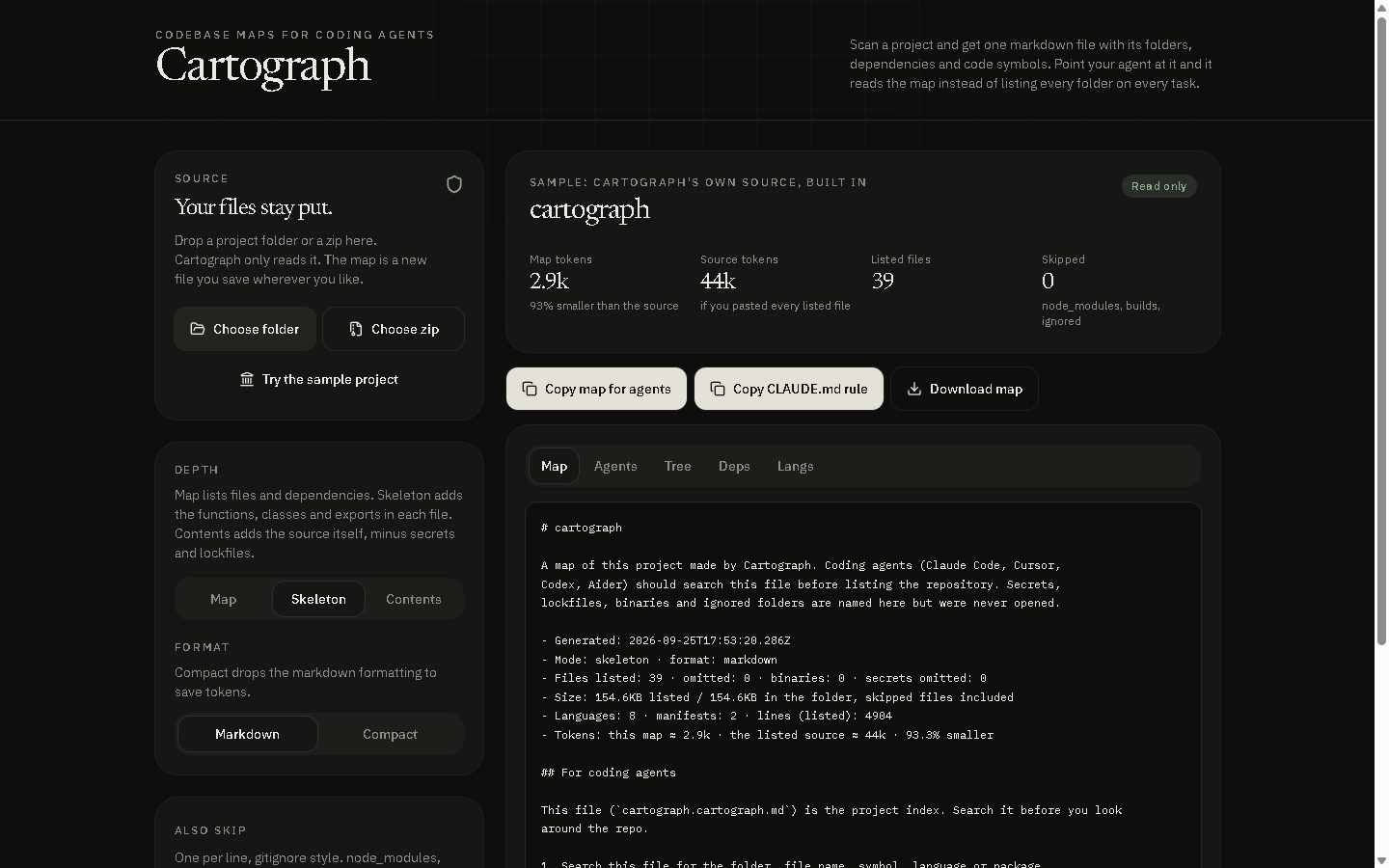Choose zip button
The width and height of the screenshot is (1389, 868).
[x=394, y=329]
